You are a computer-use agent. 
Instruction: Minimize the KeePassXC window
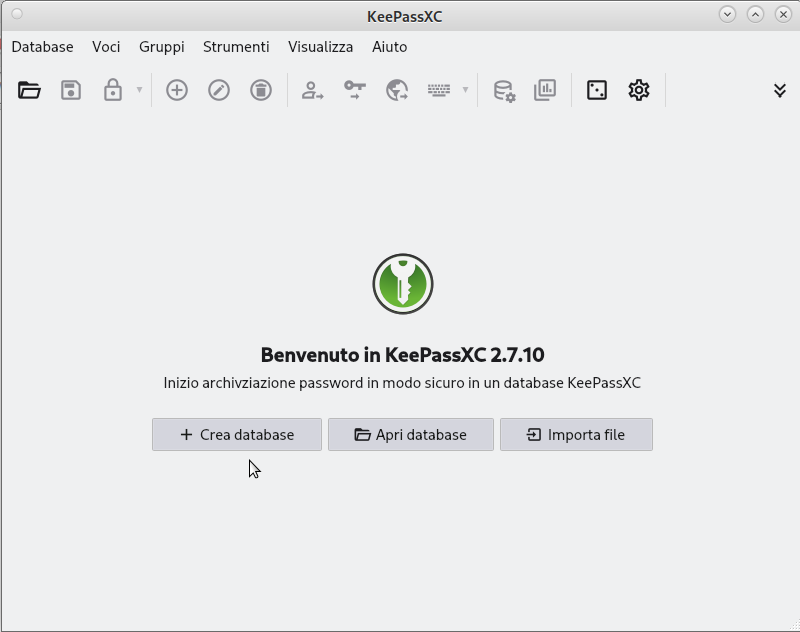tap(728, 14)
